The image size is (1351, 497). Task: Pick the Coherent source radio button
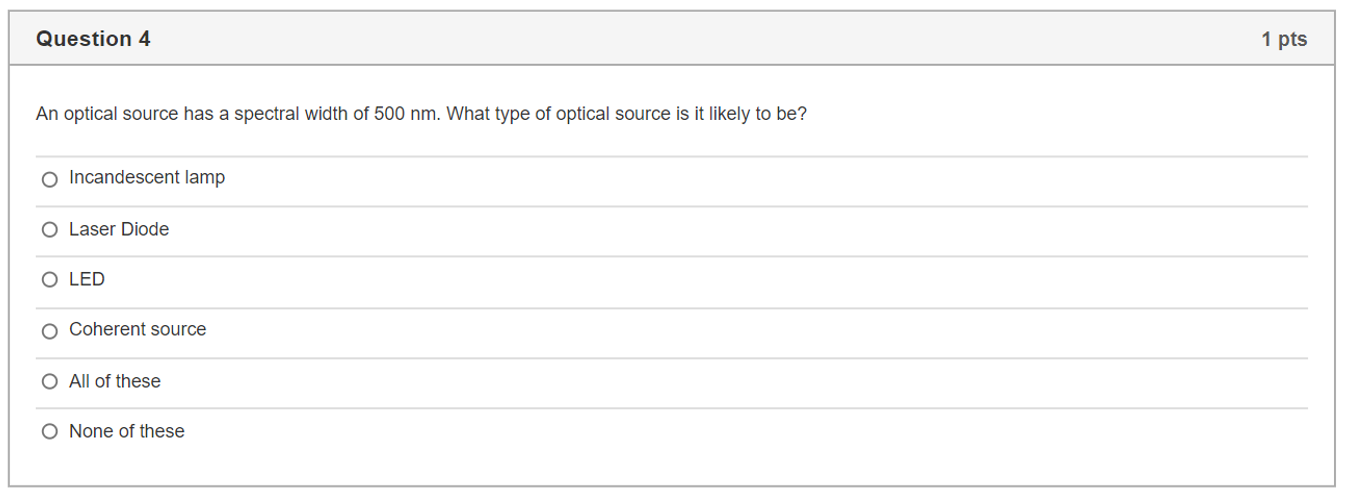coord(50,331)
